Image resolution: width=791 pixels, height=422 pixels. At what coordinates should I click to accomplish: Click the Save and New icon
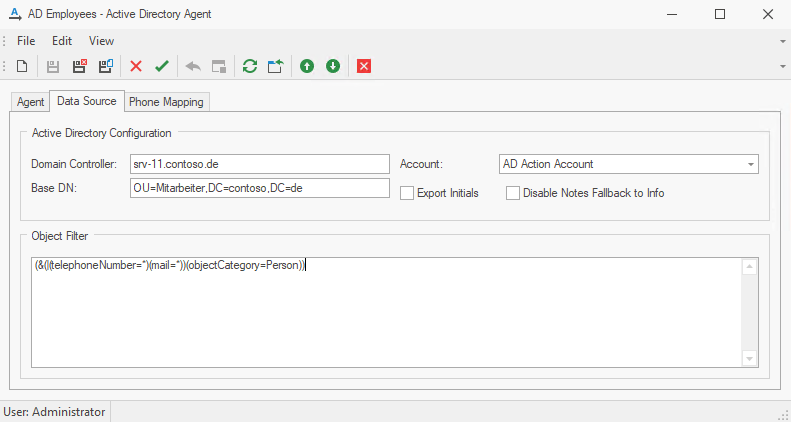[x=106, y=66]
